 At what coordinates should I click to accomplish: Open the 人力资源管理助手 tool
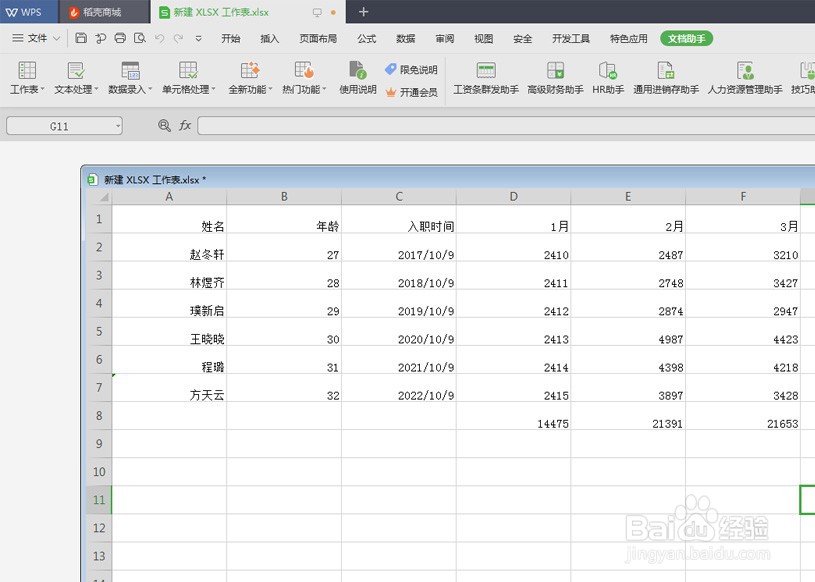point(745,78)
